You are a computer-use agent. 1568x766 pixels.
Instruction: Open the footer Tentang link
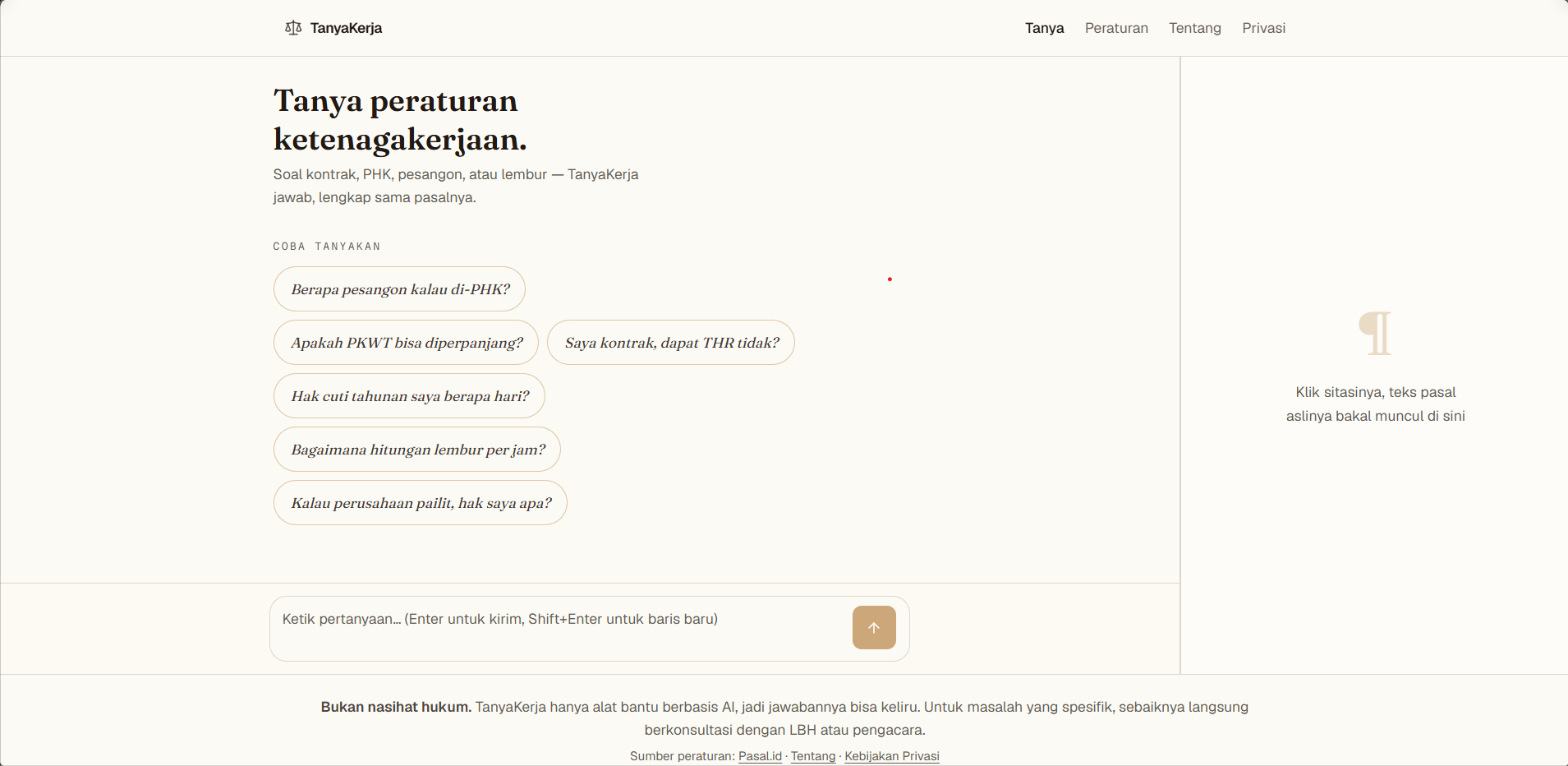coord(813,756)
